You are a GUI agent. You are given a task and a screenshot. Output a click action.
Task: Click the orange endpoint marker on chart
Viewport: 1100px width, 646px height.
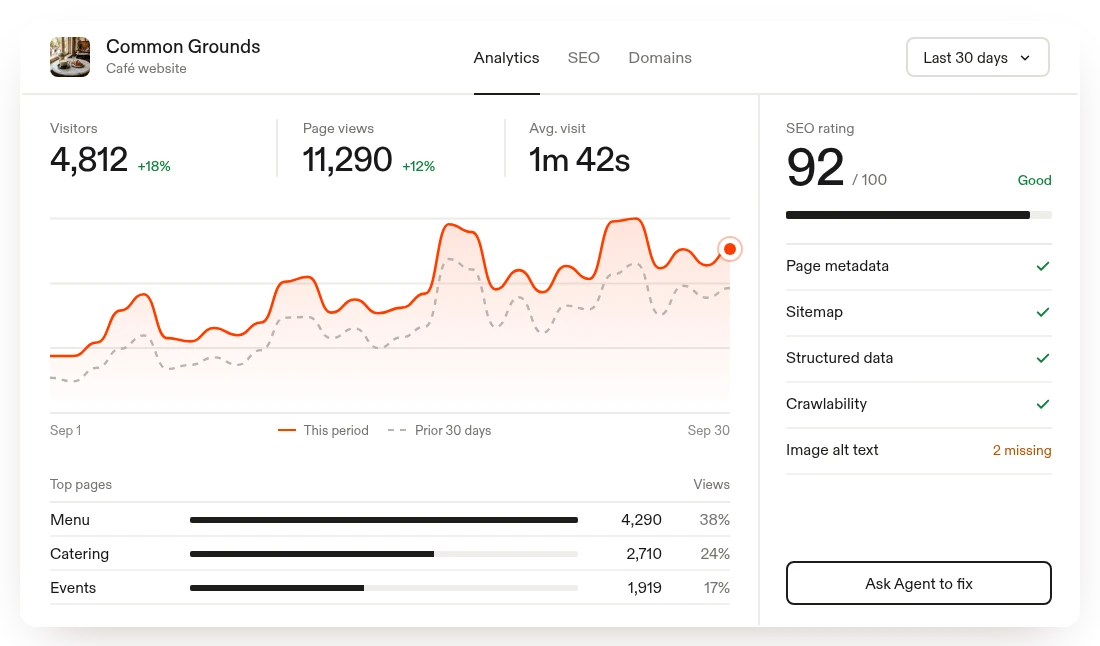click(x=730, y=249)
